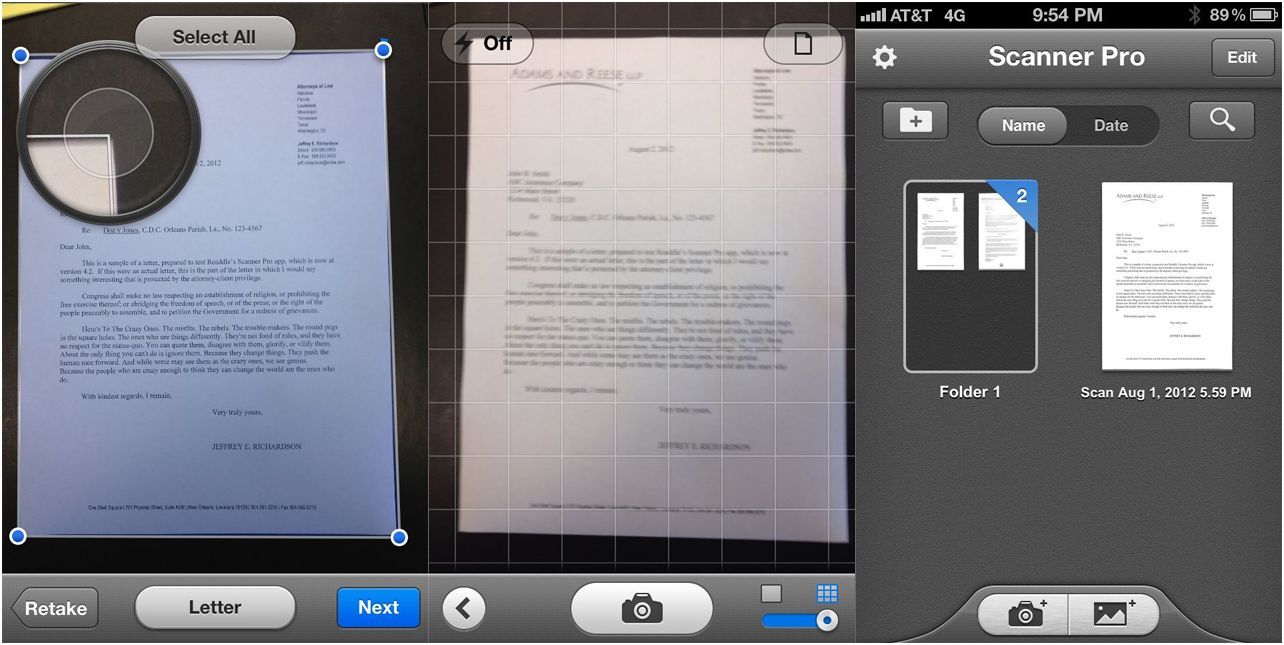Sort documents by Name

click(1023, 126)
